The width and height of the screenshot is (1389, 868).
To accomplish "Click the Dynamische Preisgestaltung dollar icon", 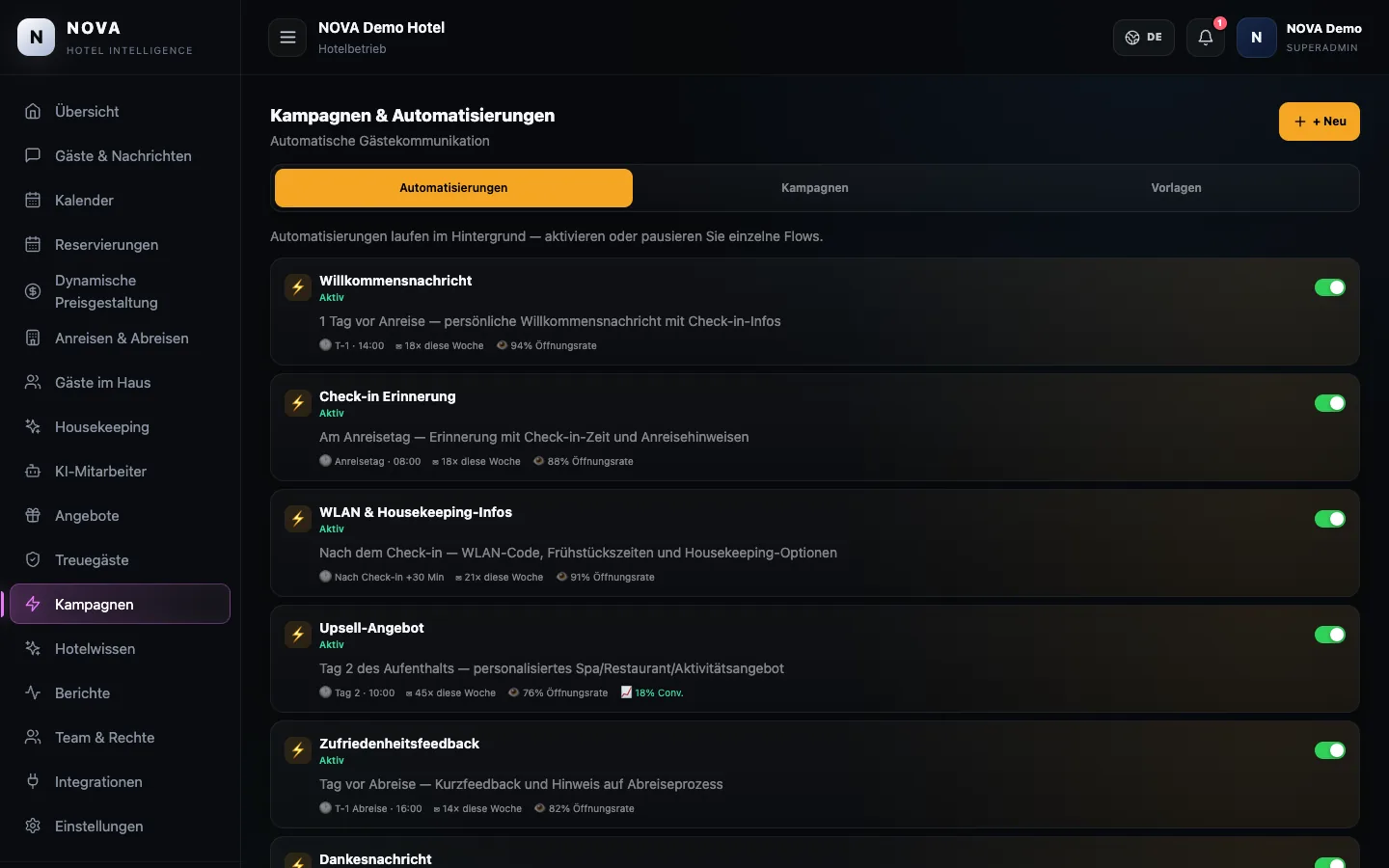I will [x=33, y=291].
